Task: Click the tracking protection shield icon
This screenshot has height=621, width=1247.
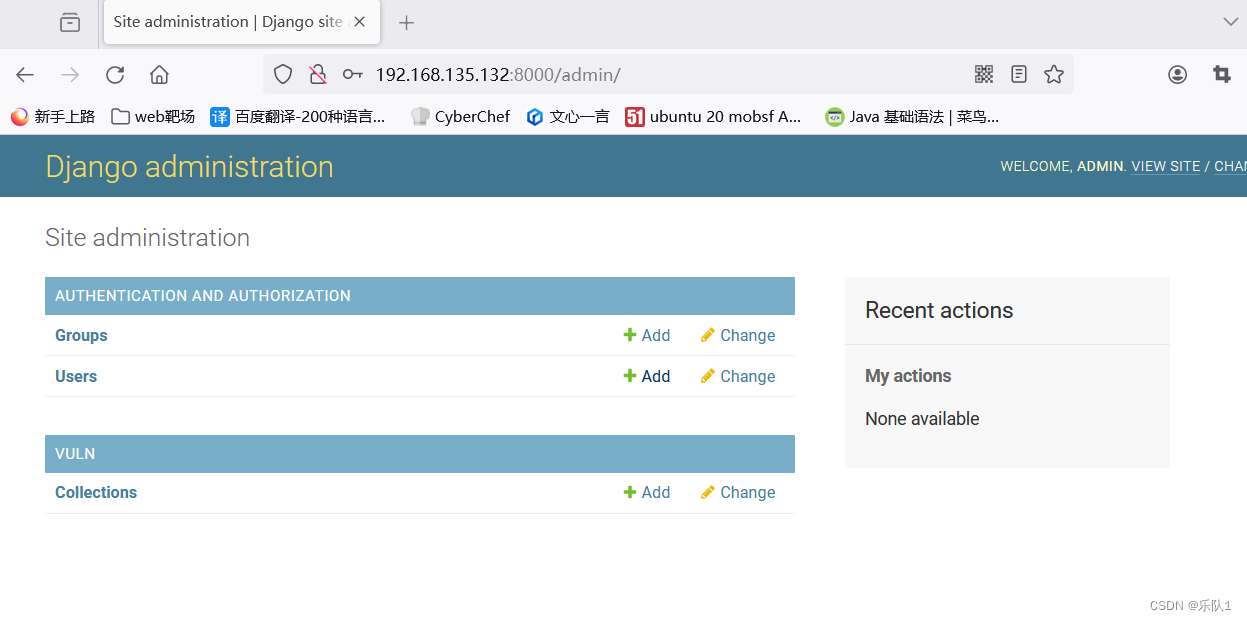Action: 283,74
